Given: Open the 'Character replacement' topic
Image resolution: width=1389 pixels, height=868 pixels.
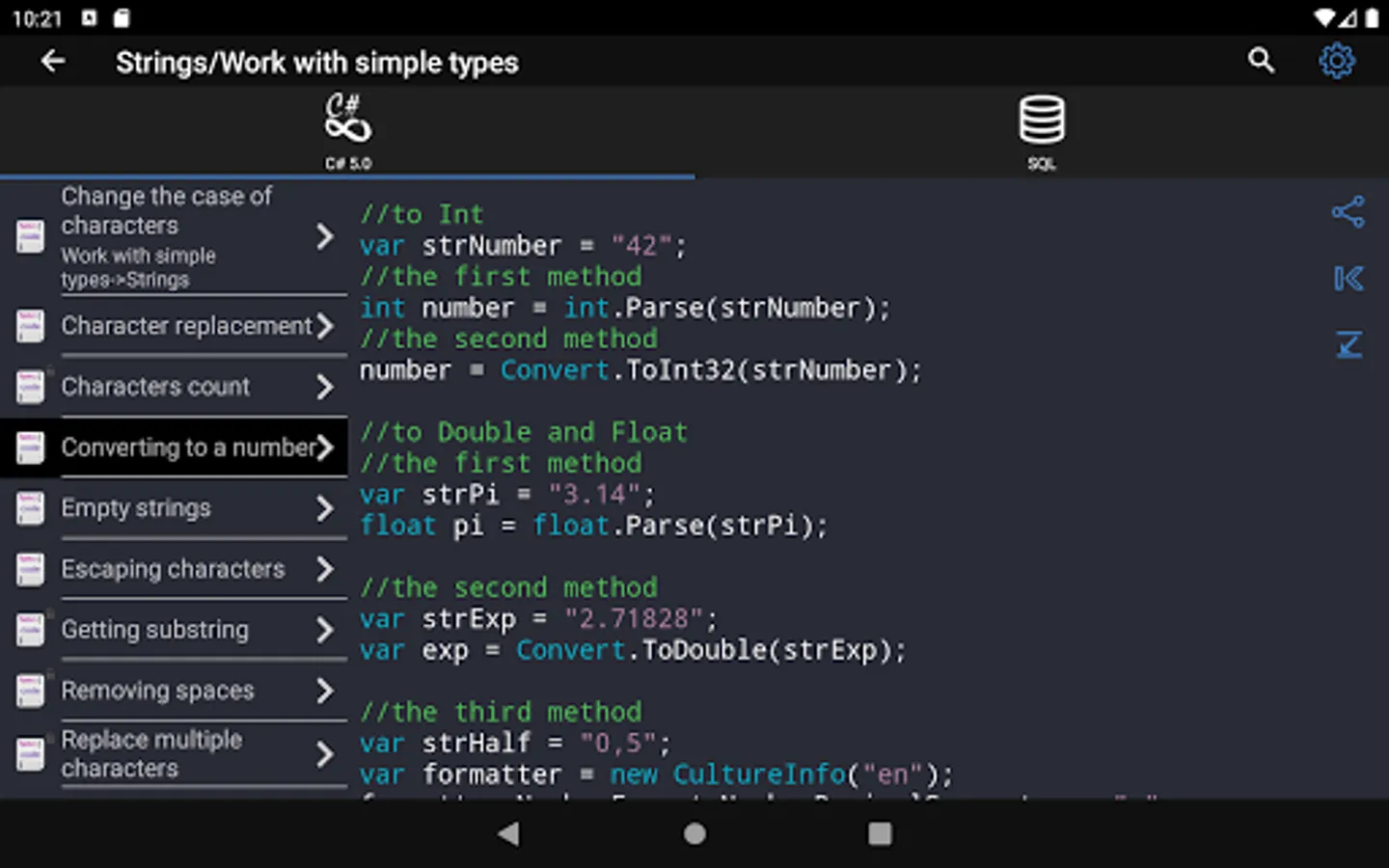Looking at the screenshot, I should (174, 326).
